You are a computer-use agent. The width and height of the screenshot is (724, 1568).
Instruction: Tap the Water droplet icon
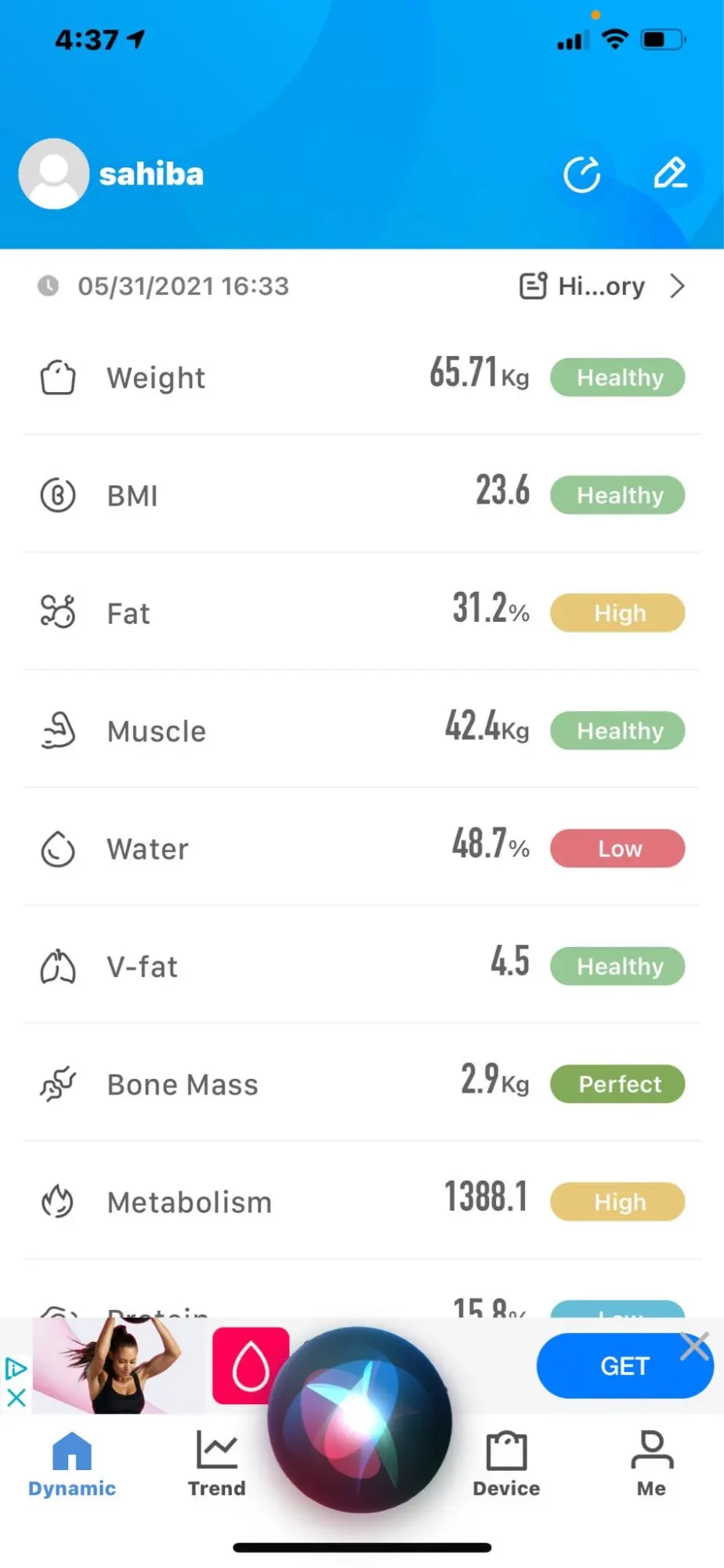[58, 848]
